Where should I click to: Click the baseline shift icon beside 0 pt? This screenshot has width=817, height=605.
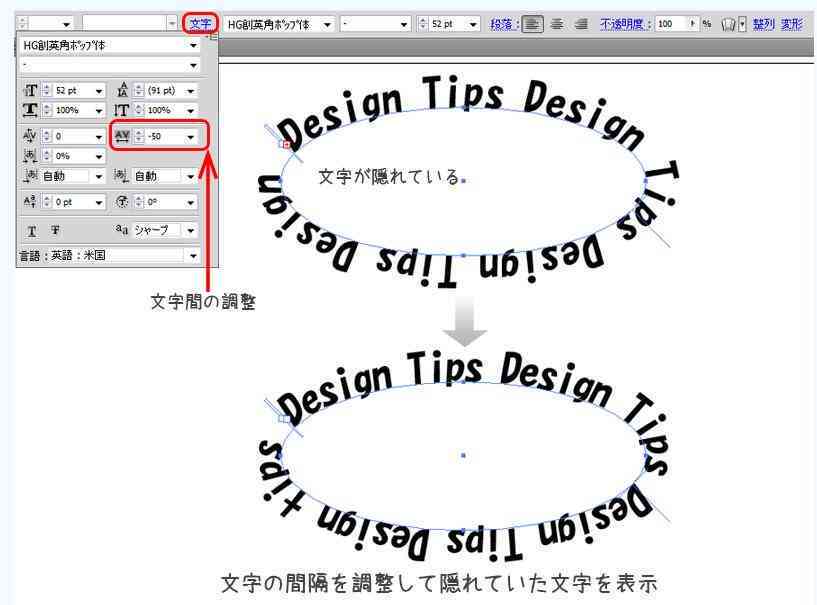click(x=30, y=202)
